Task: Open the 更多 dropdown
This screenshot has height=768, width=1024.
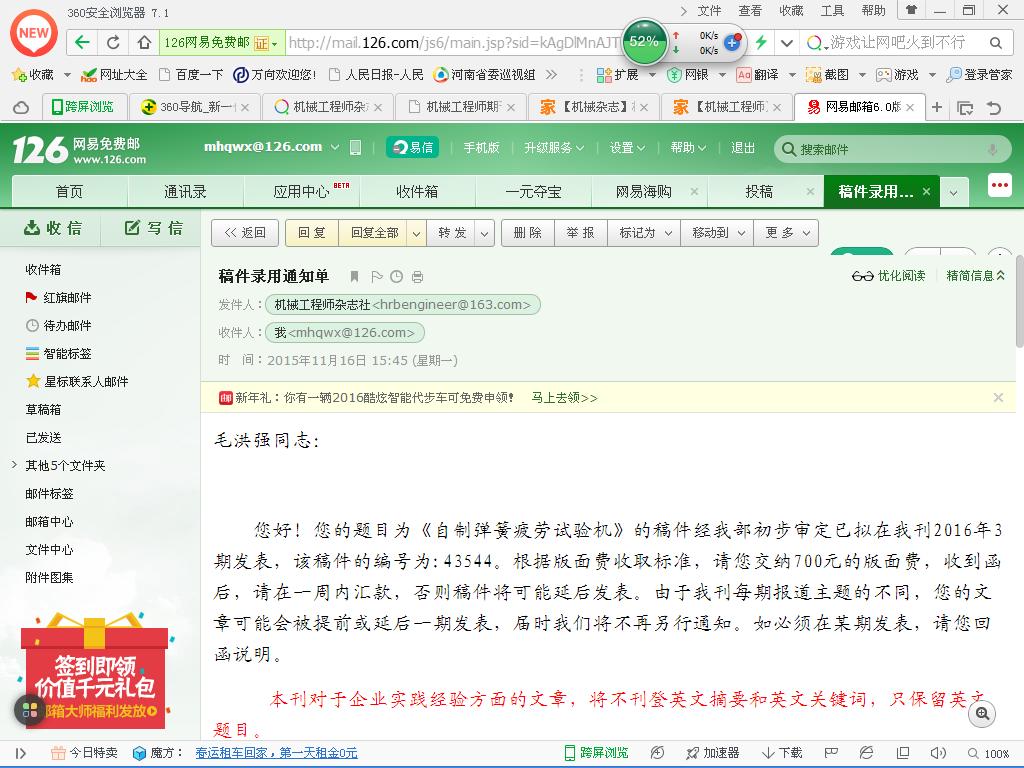Action: pos(786,233)
